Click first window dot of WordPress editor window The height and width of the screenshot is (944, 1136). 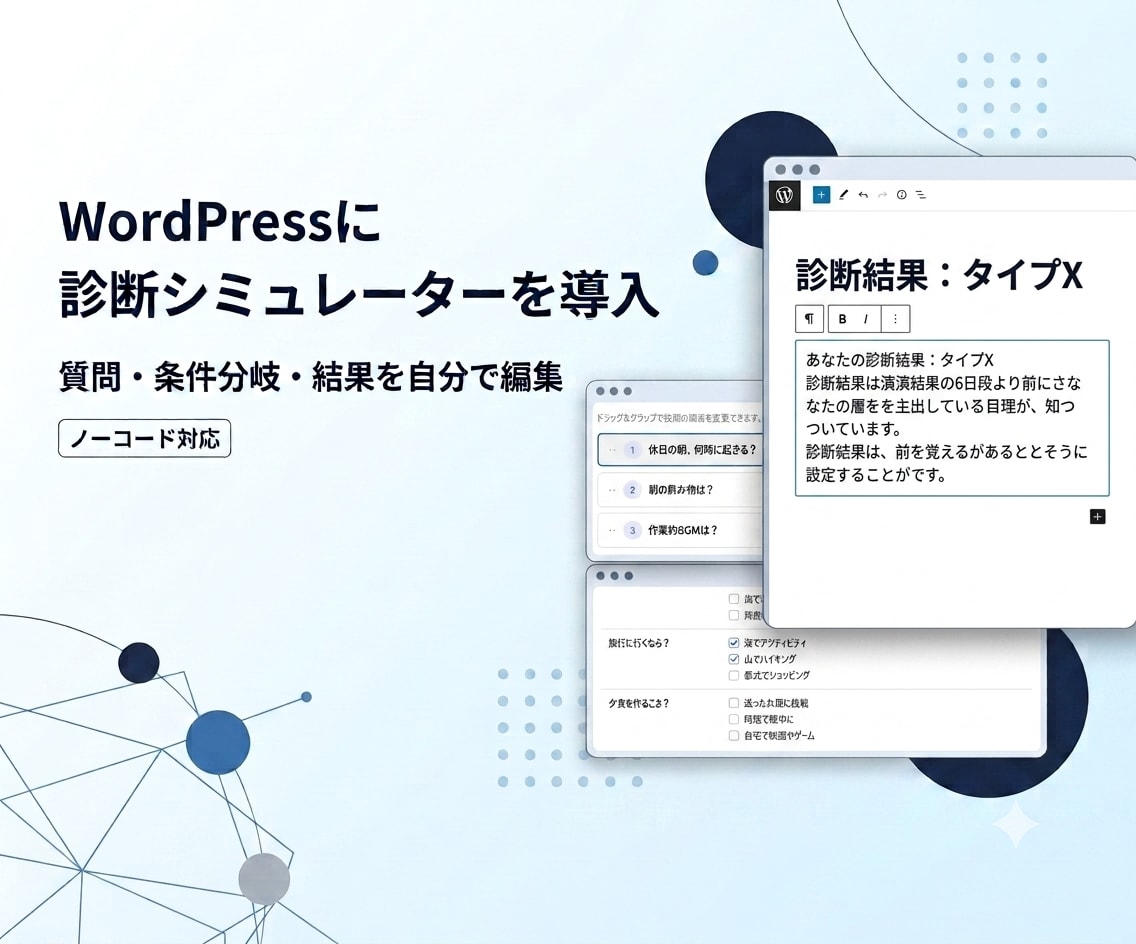(x=780, y=170)
